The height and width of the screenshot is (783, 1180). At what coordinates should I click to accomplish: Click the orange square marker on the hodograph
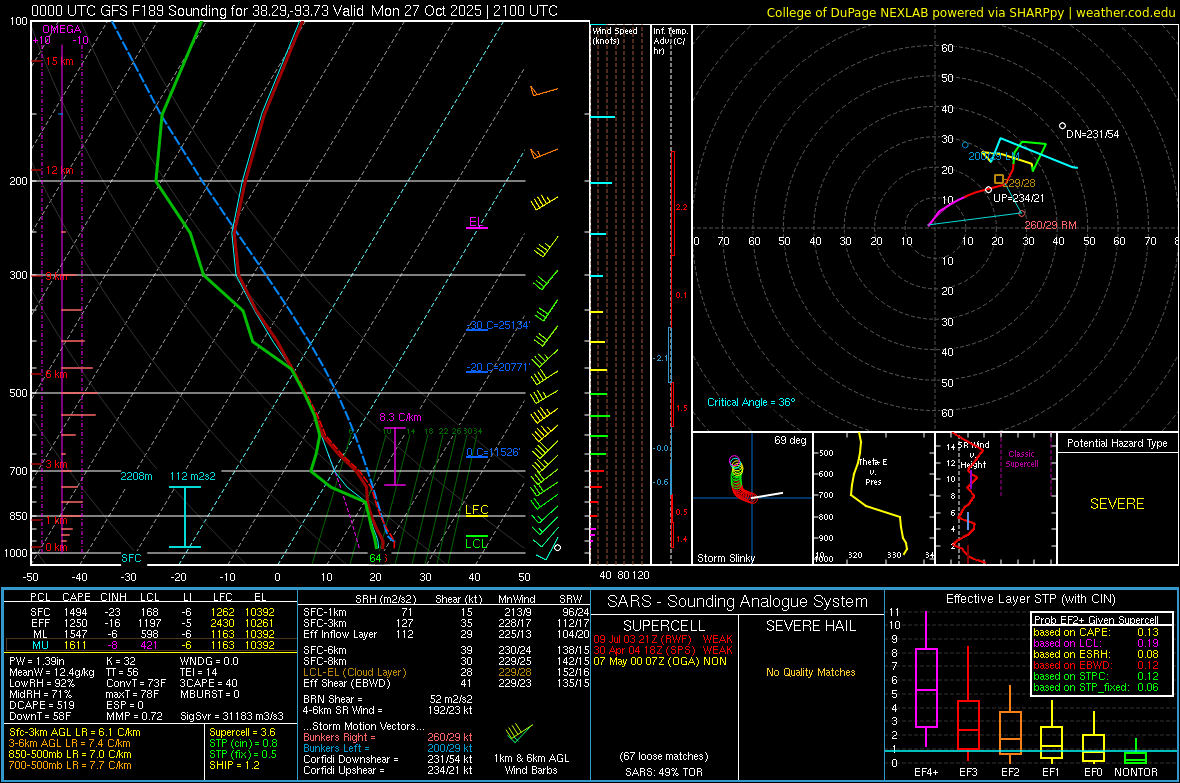999,179
